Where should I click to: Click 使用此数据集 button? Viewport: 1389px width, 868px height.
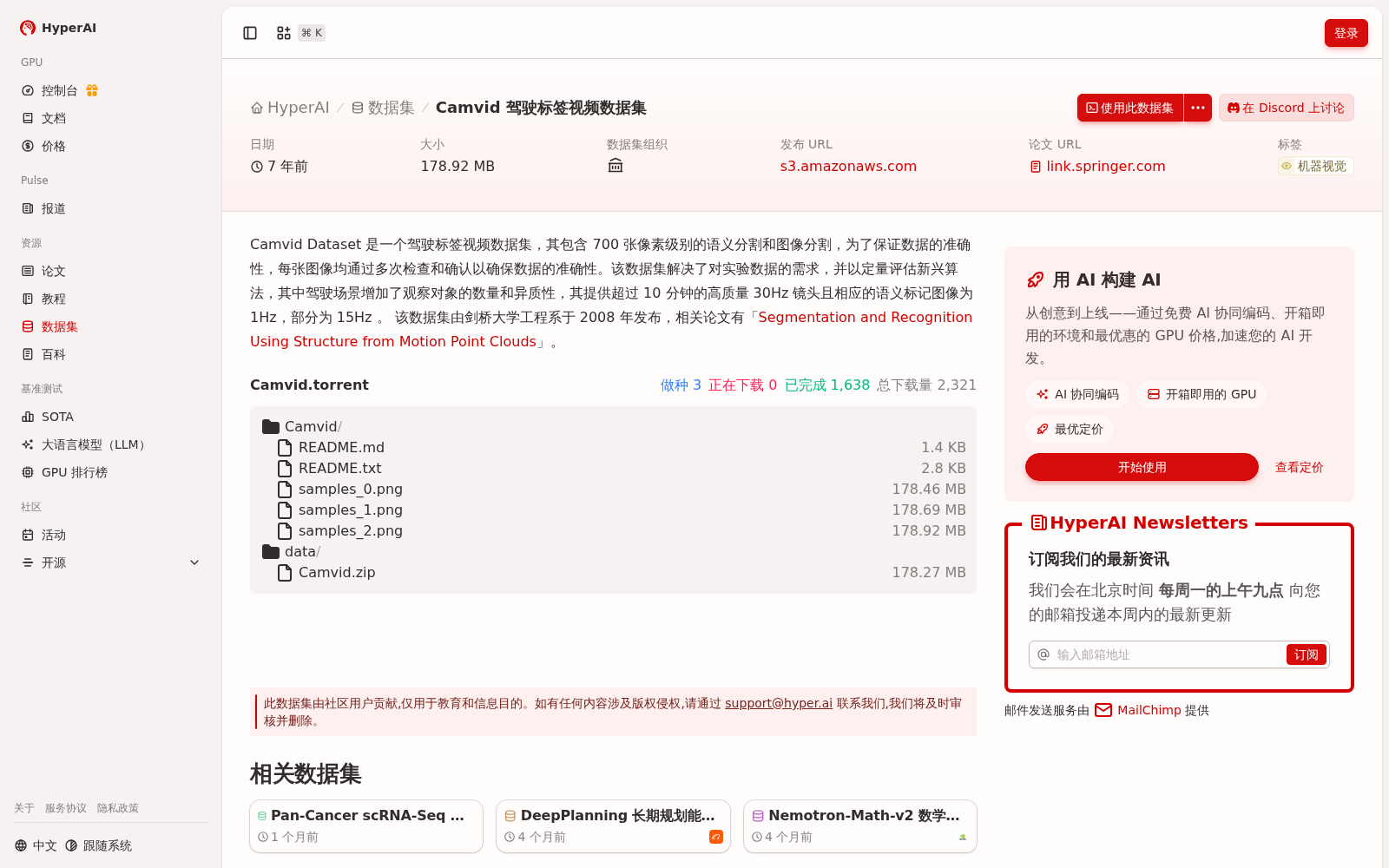coord(1129,108)
